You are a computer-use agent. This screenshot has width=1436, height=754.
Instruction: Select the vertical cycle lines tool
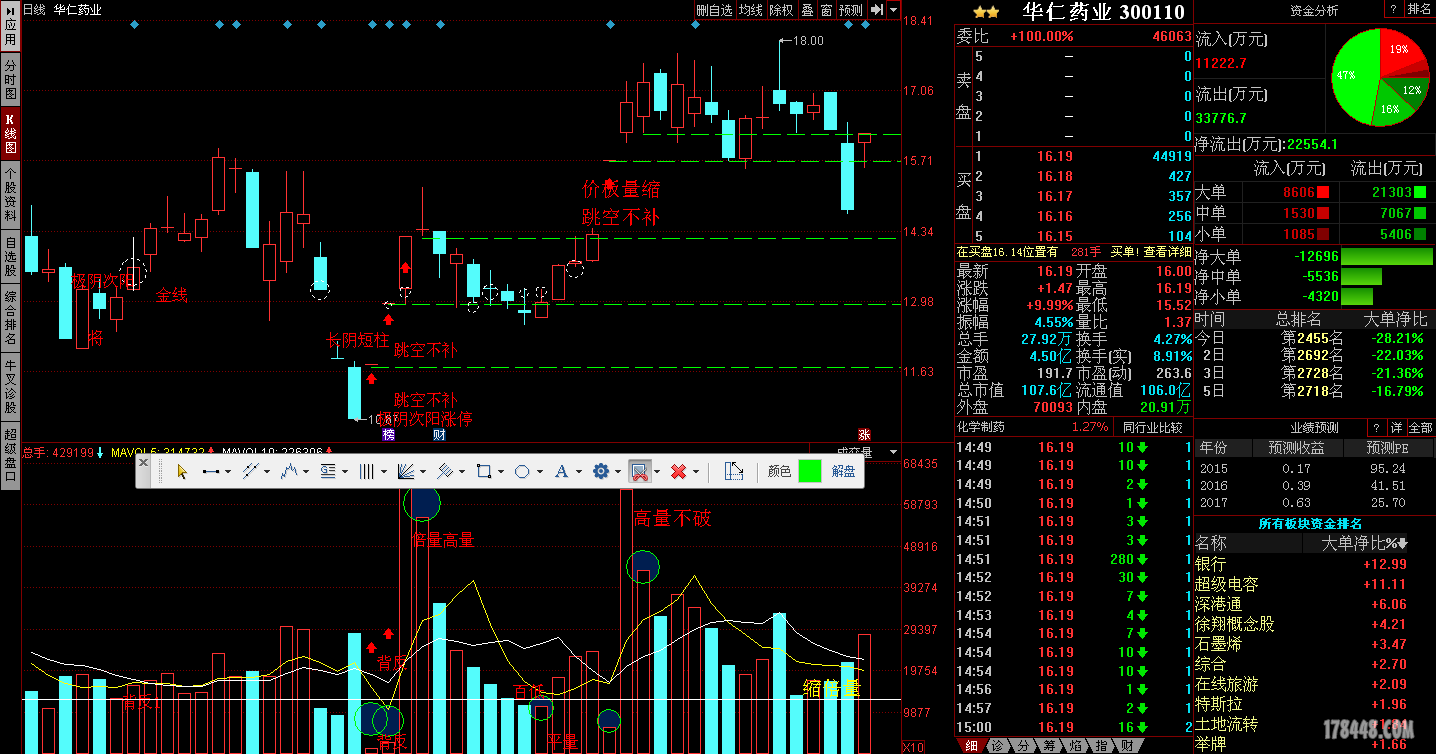coord(366,471)
